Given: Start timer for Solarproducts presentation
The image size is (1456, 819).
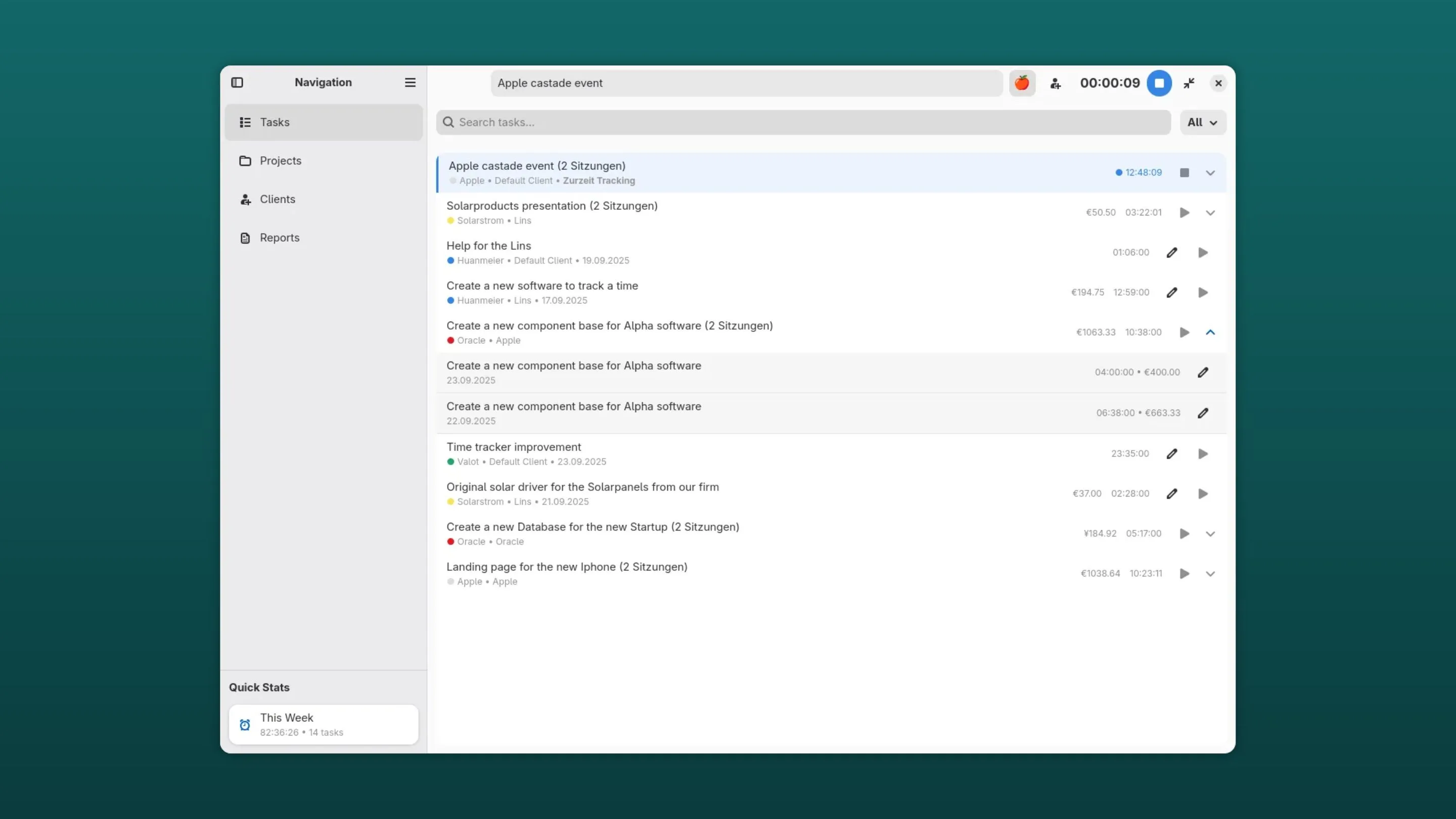Looking at the screenshot, I should pyautogui.click(x=1184, y=212).
